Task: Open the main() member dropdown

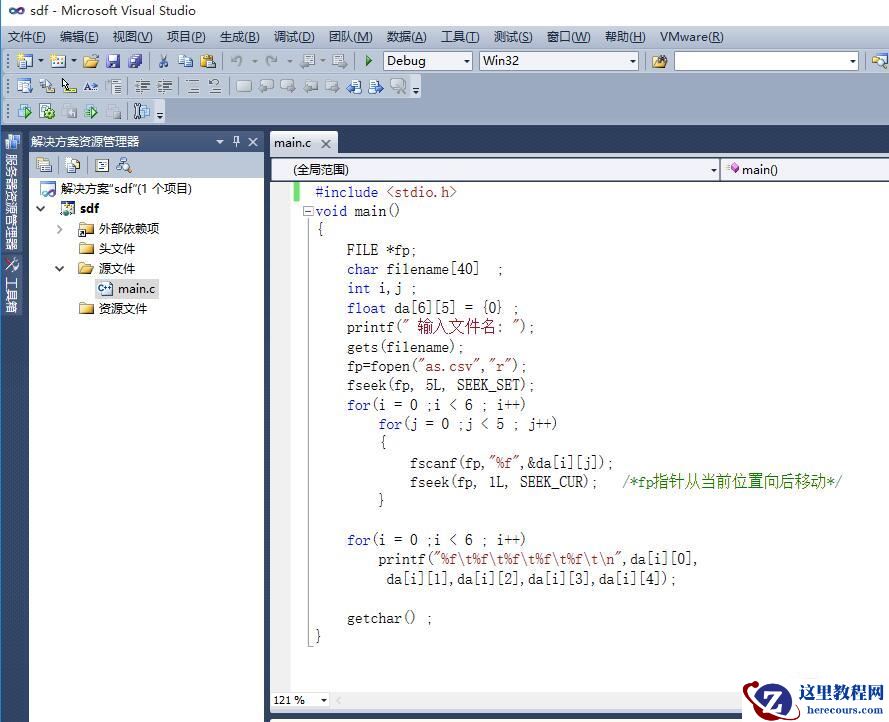Action: coord(805,170)
